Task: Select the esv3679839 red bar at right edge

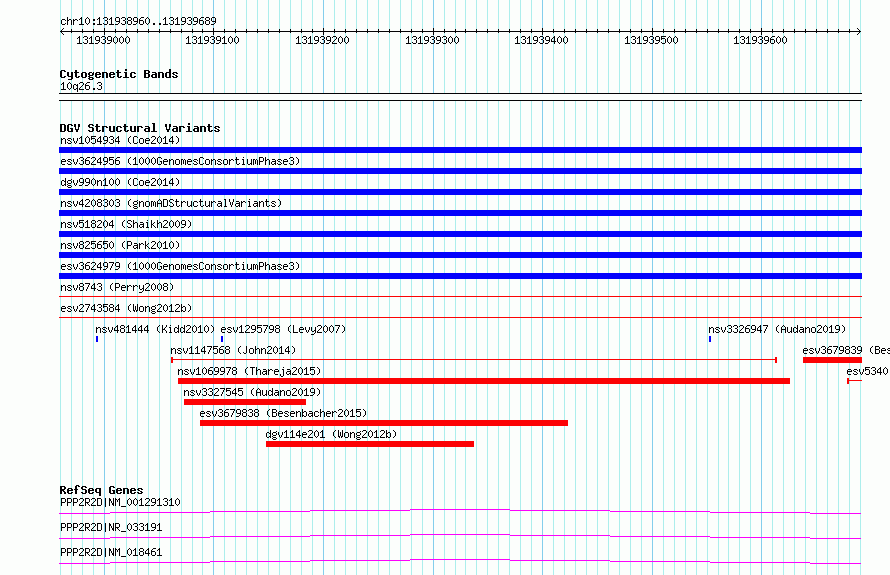Action: click(x=832, y=360)
